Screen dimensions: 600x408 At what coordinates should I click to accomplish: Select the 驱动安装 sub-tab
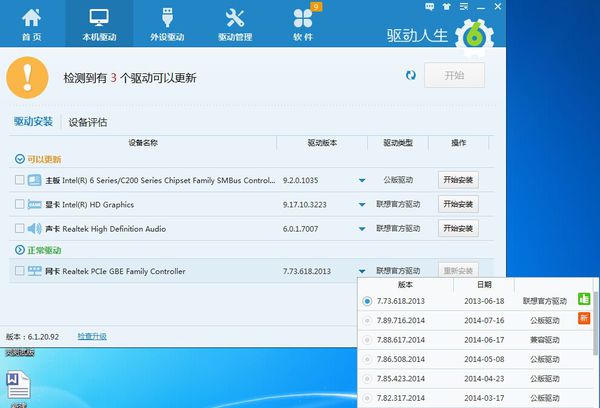[33, 122]
